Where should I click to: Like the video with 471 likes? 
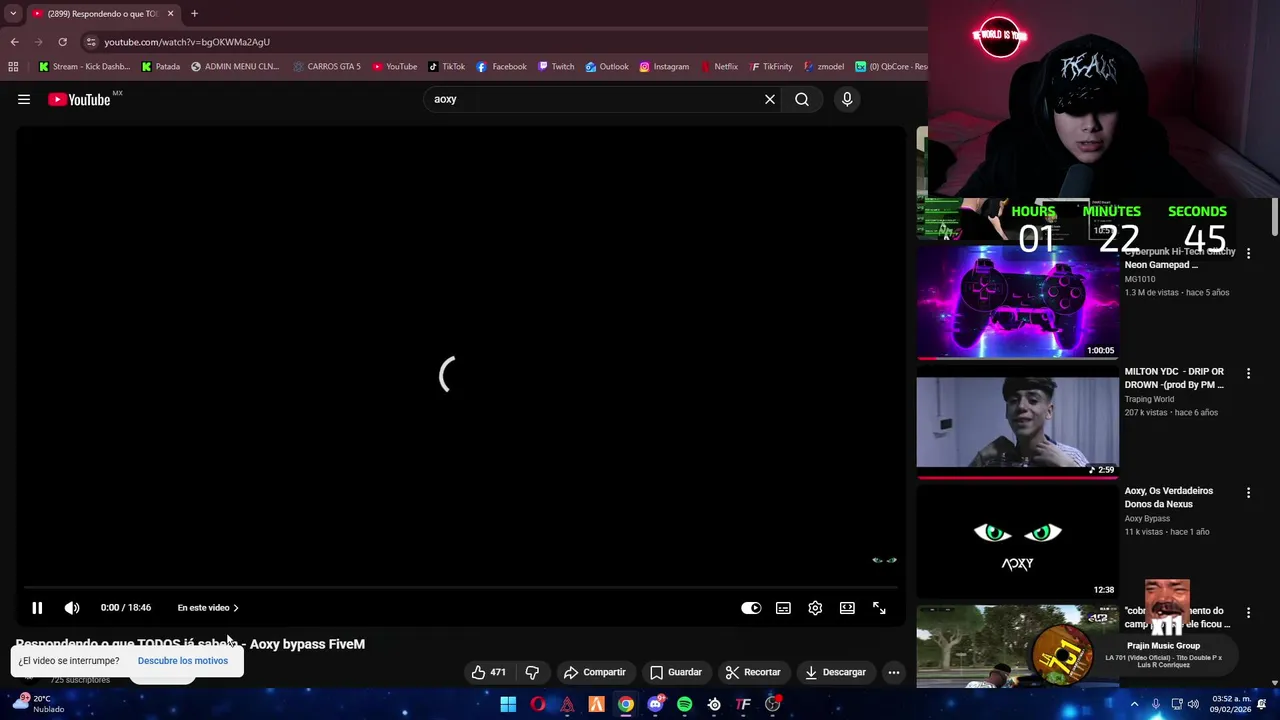pyautogui.click(x=489, y=672)
